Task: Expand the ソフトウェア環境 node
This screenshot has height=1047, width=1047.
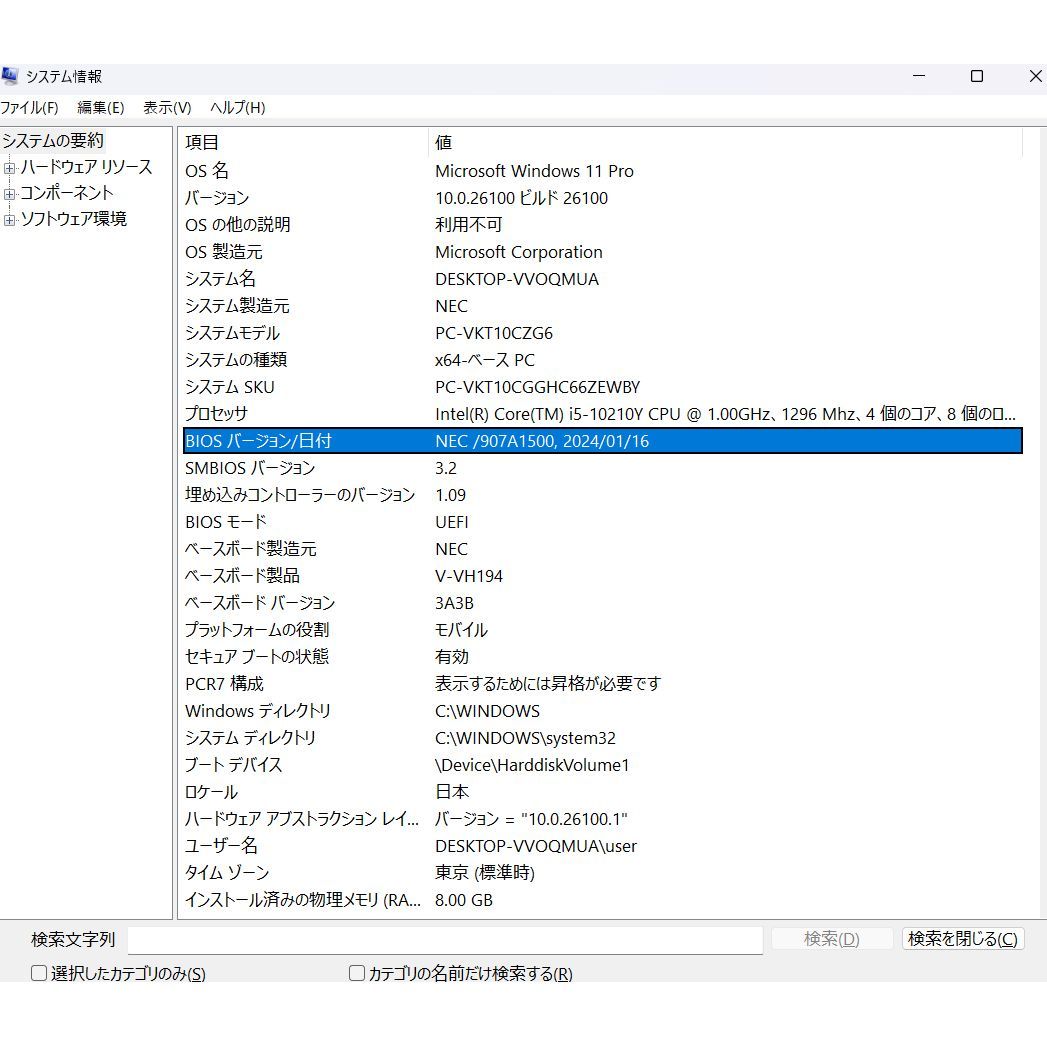Action: (x=9, y=220)
